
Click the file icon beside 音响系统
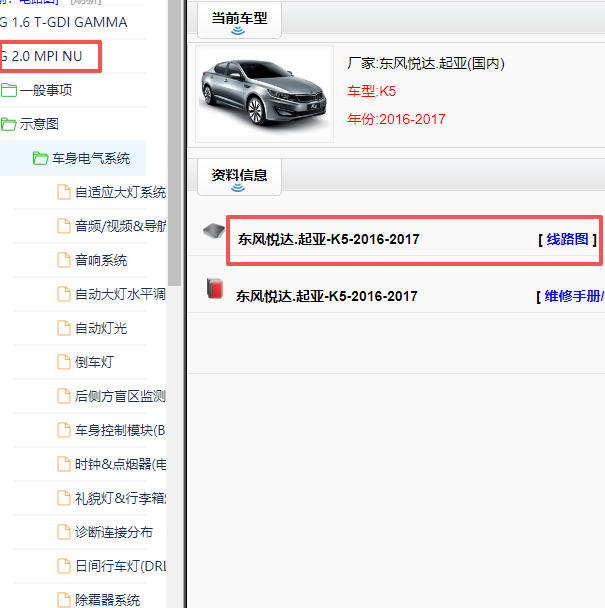64,260
